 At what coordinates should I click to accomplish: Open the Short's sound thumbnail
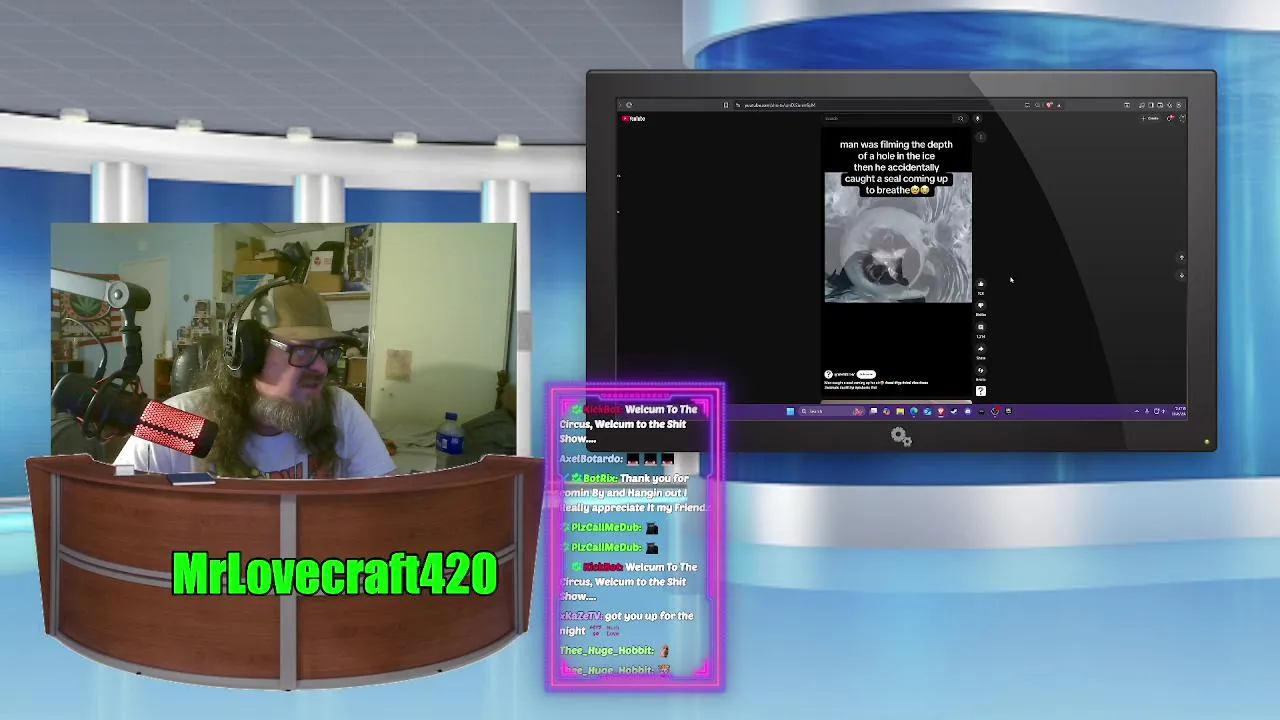point(981,391)
